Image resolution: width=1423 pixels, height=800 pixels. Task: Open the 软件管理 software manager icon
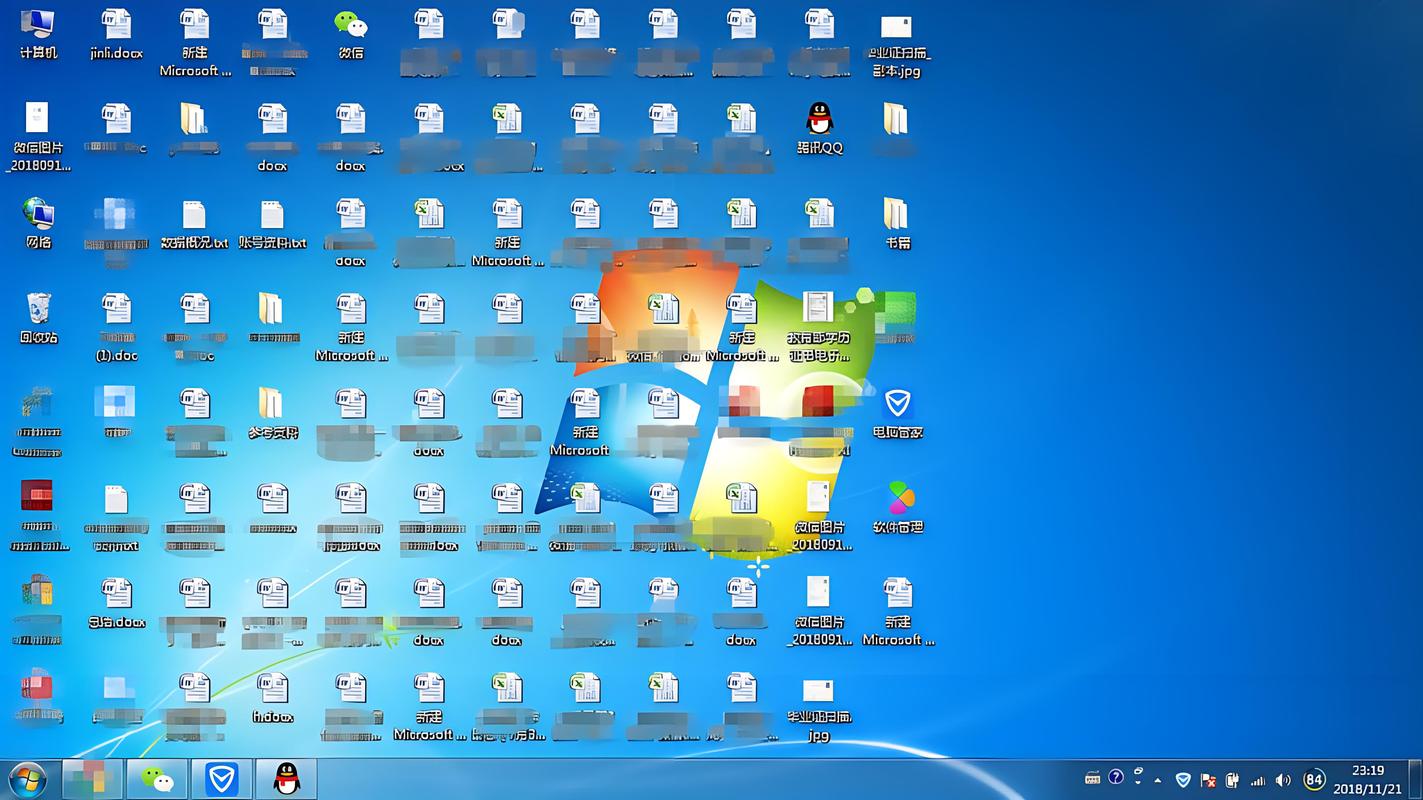[x=897, y=497]
